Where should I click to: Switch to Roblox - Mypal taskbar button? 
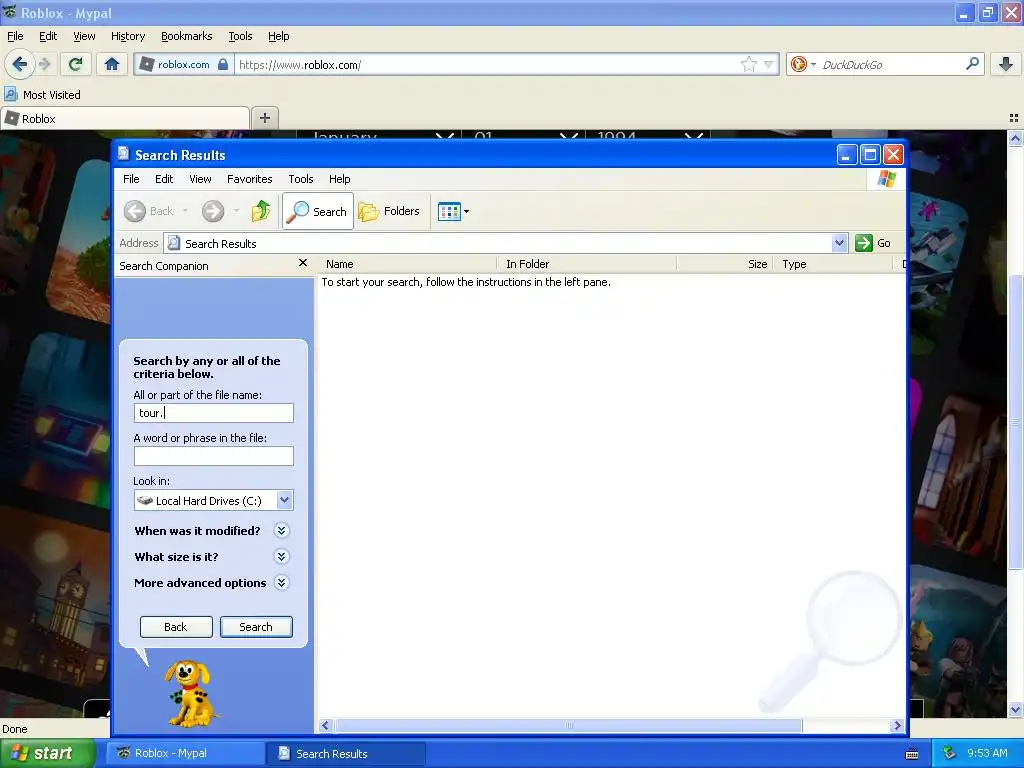(185, 753)
